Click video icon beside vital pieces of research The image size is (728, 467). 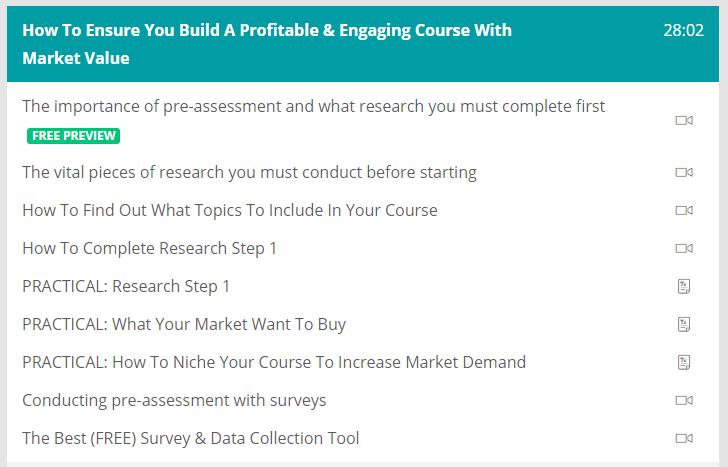point(684,172)
